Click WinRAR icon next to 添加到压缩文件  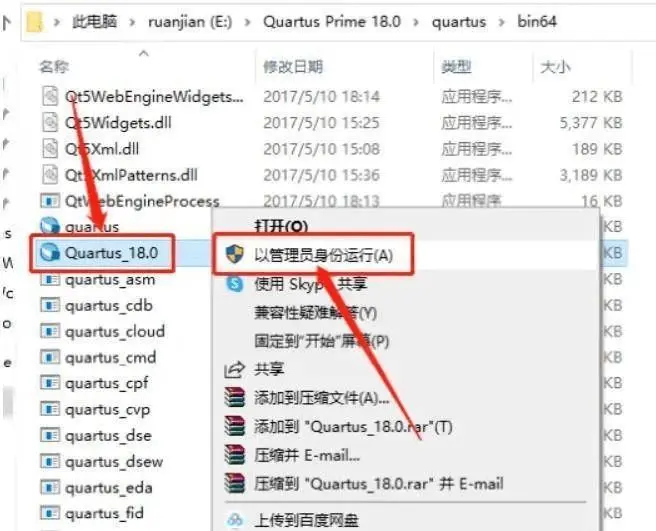click(x=234, y=397)
